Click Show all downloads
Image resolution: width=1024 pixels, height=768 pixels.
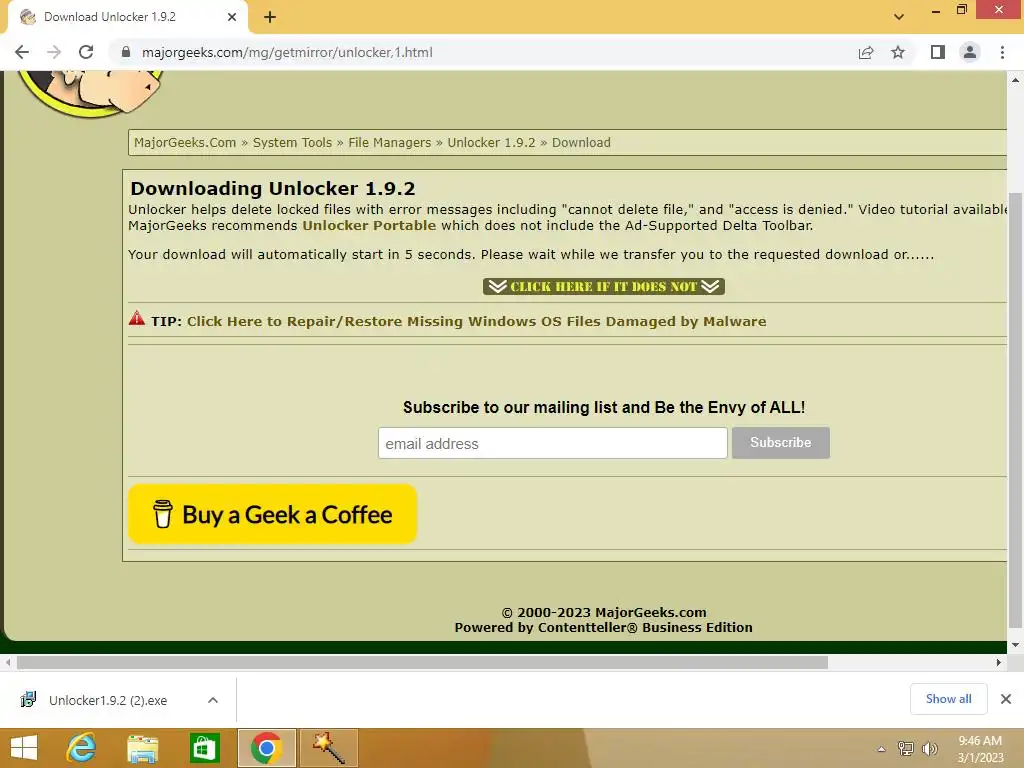[948, 699]
